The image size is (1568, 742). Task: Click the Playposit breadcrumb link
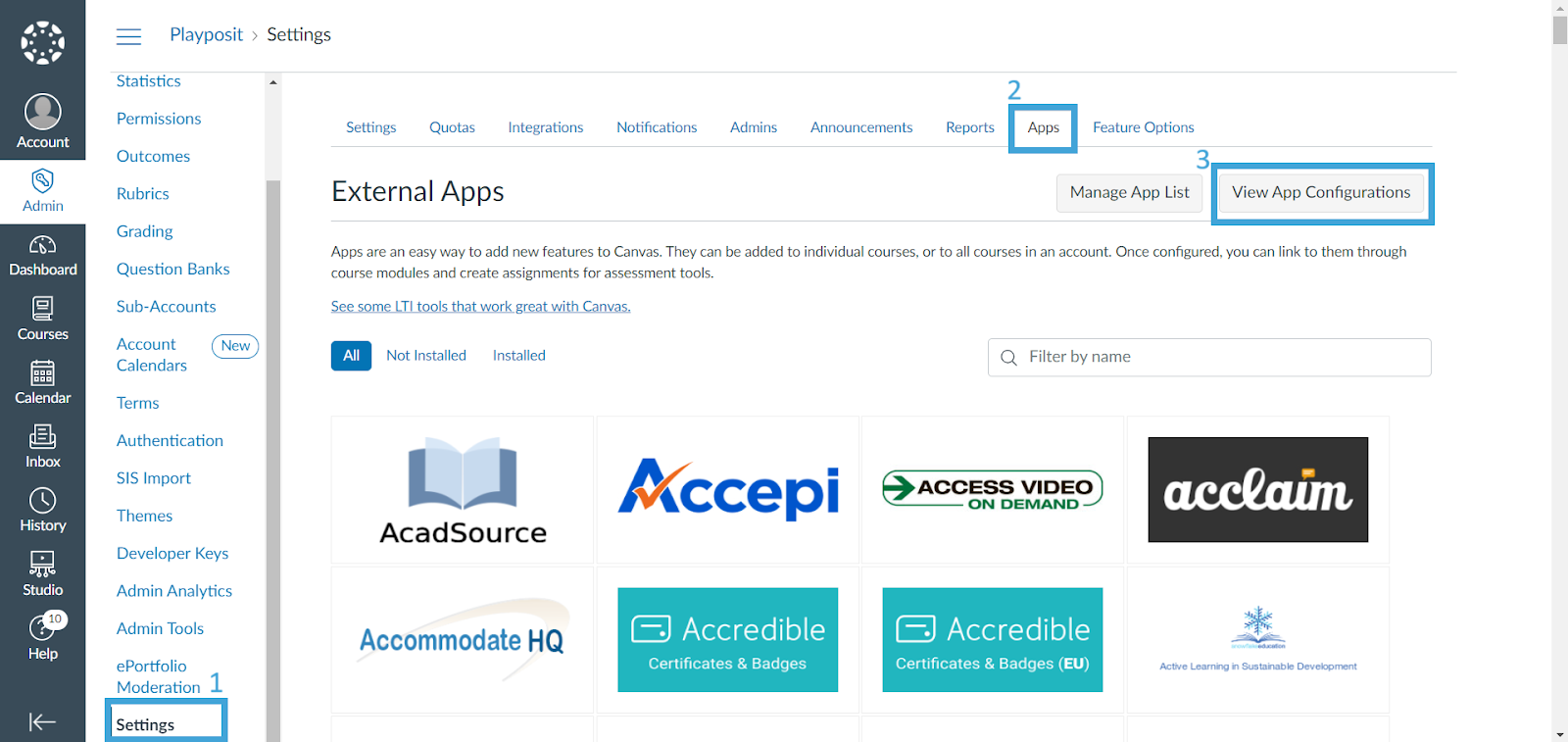(206, 35)
